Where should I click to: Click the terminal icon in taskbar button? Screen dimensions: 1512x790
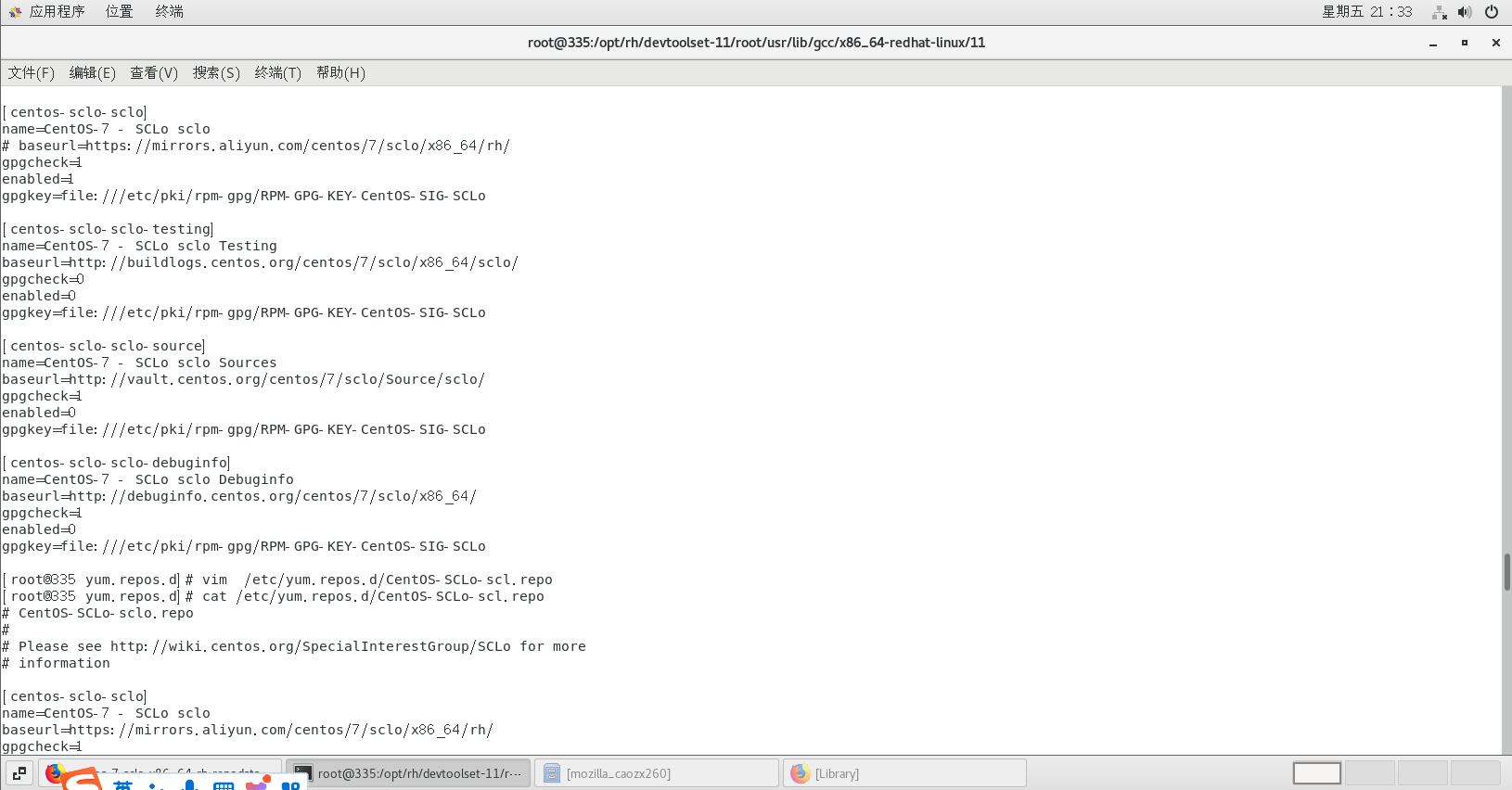[x=302, y=773]
